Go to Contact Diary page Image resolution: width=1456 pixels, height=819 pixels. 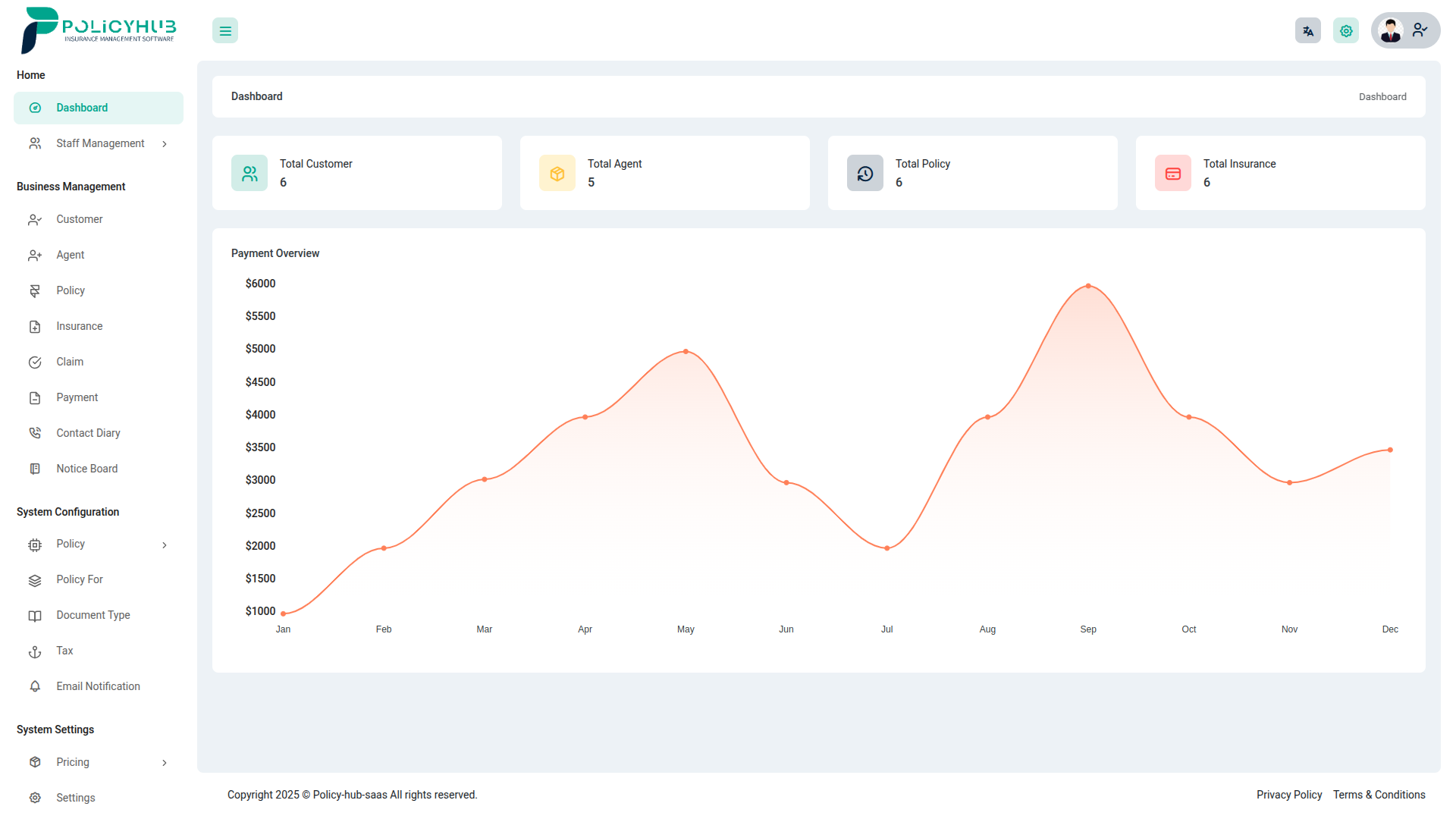coord(88,433)
